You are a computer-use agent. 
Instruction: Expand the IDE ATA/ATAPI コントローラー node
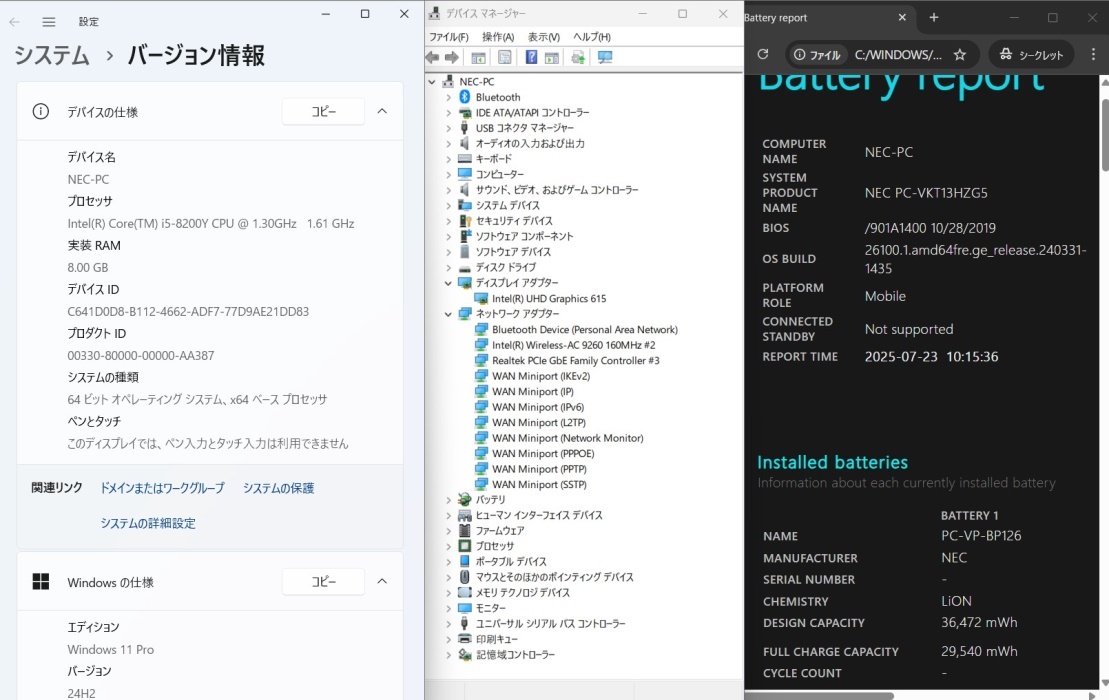click(x=448, y=113)
